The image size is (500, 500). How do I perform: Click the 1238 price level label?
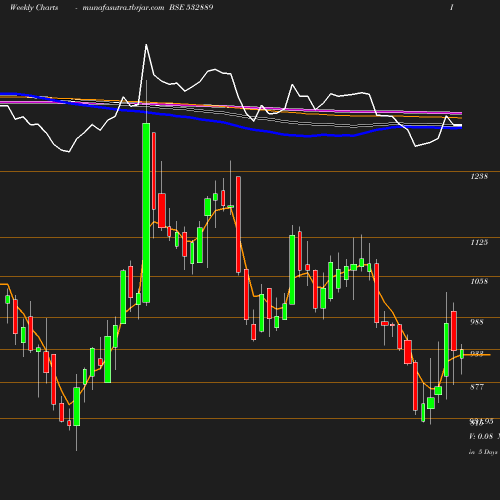[479, 176]
